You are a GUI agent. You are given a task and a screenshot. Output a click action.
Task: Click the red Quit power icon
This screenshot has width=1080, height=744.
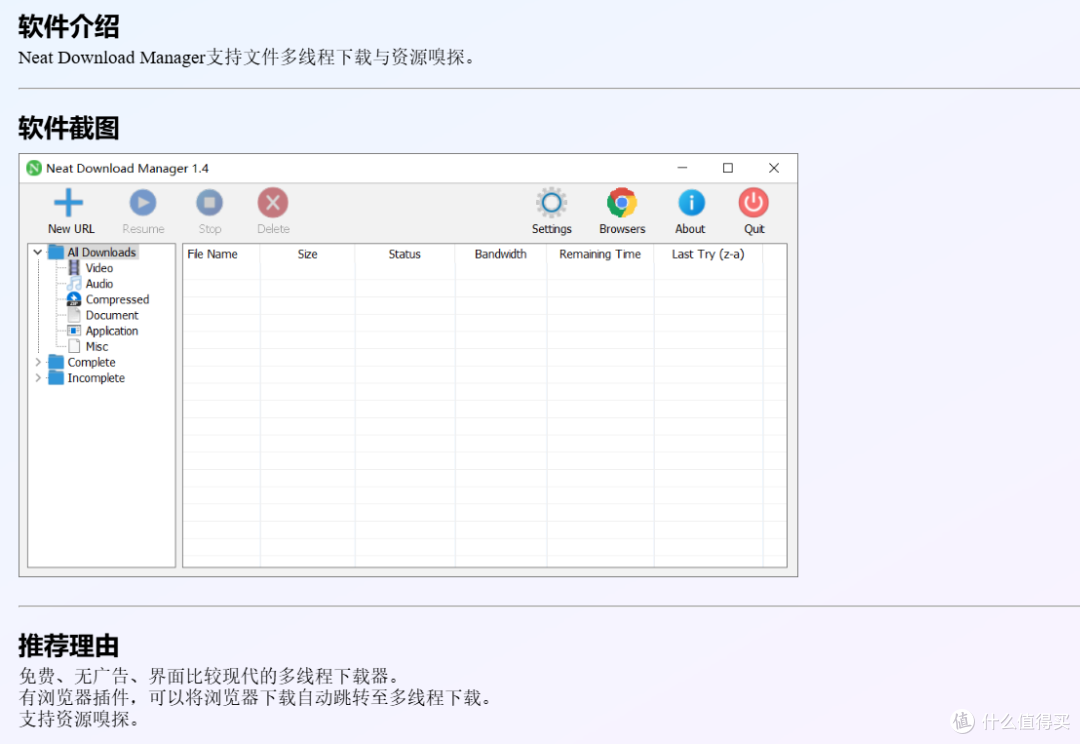(x=754, y=203)
